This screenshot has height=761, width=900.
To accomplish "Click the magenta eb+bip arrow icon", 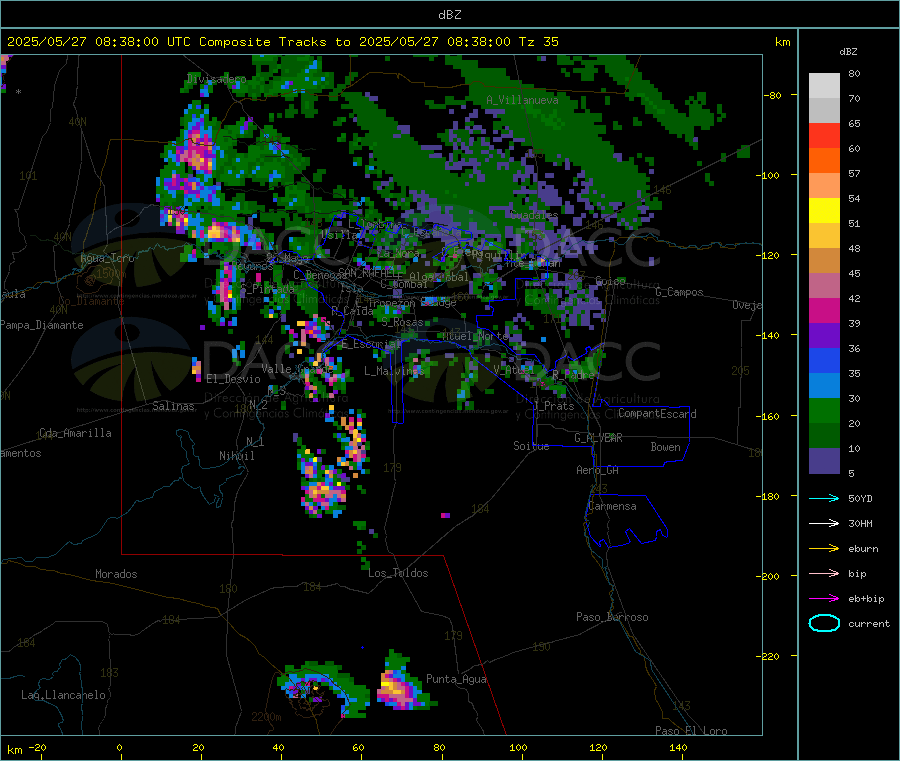I will pyautogui.click(x=824, y=599).
